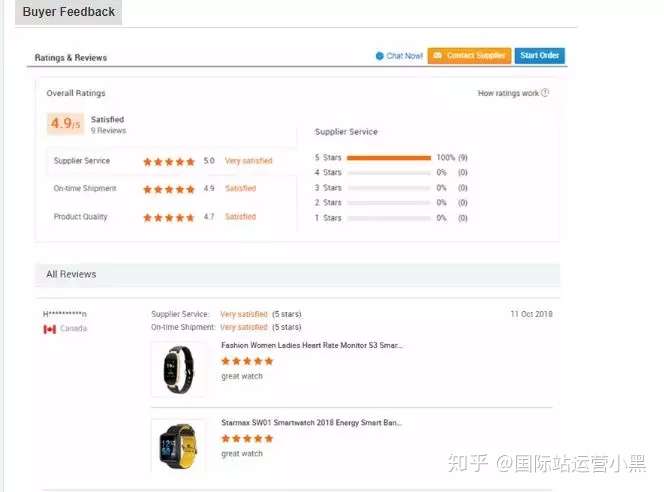Click the 4.9 overall rating score badge
Image resolution: width=664 pixels, height=492 pixels.
(x=65, y=124)
